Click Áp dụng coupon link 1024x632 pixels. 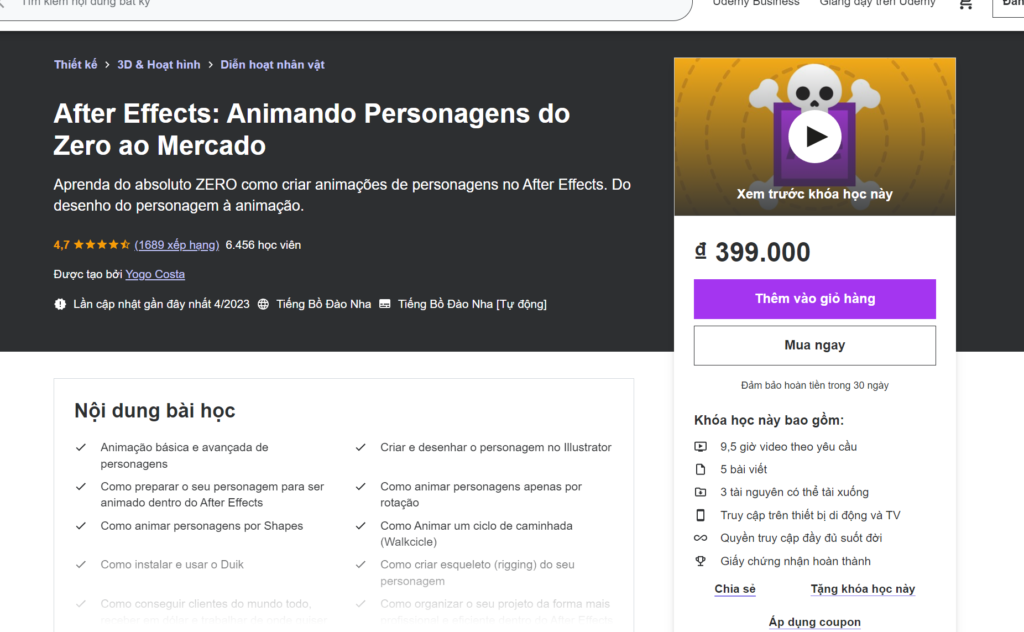[x=814, y=622]
